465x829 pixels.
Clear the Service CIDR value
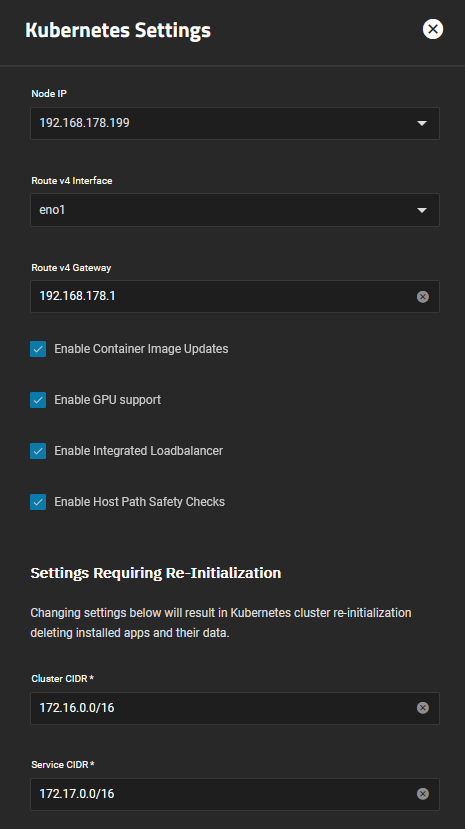[x=423, y=794]
